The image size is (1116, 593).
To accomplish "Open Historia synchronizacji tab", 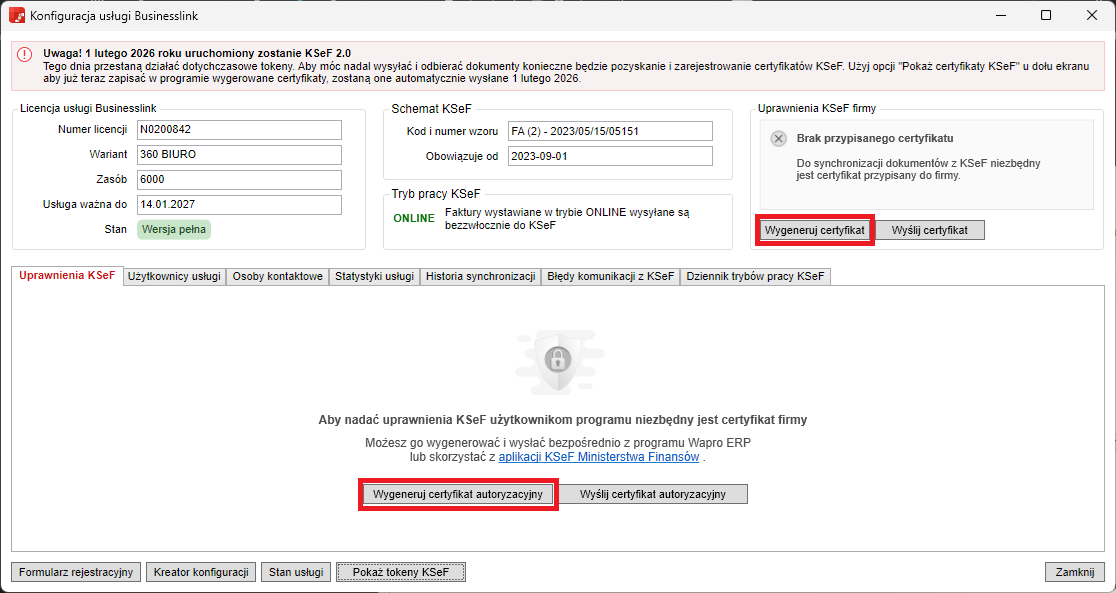I will (x=480, y=277).
